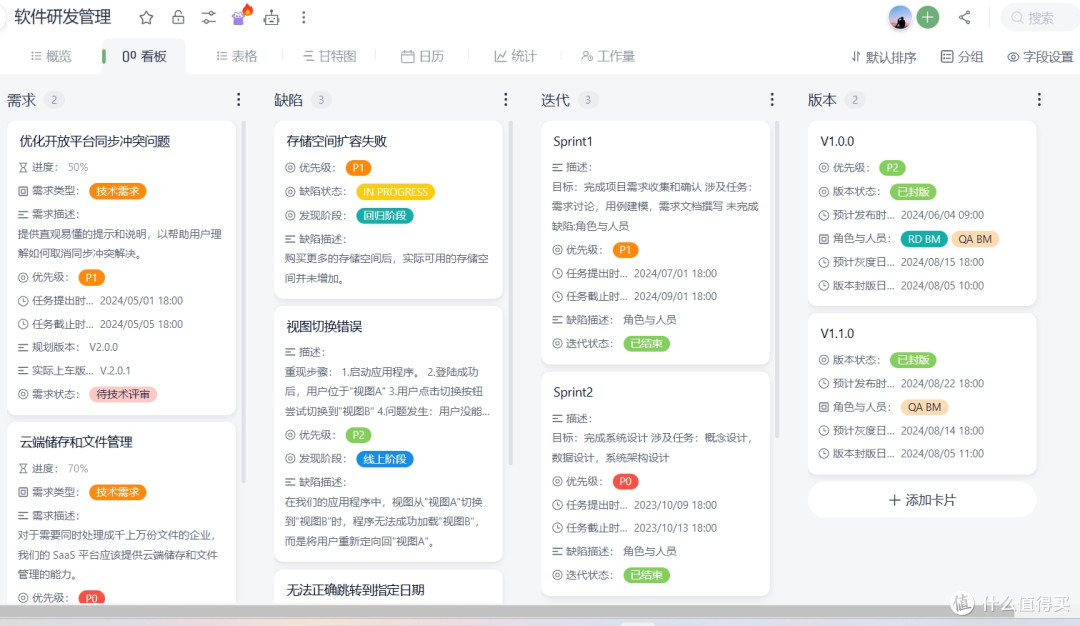The height and width of the screenshot is (626, 1080).
Task: Open the 日历 view tab
Action: [x=422, y=56]
